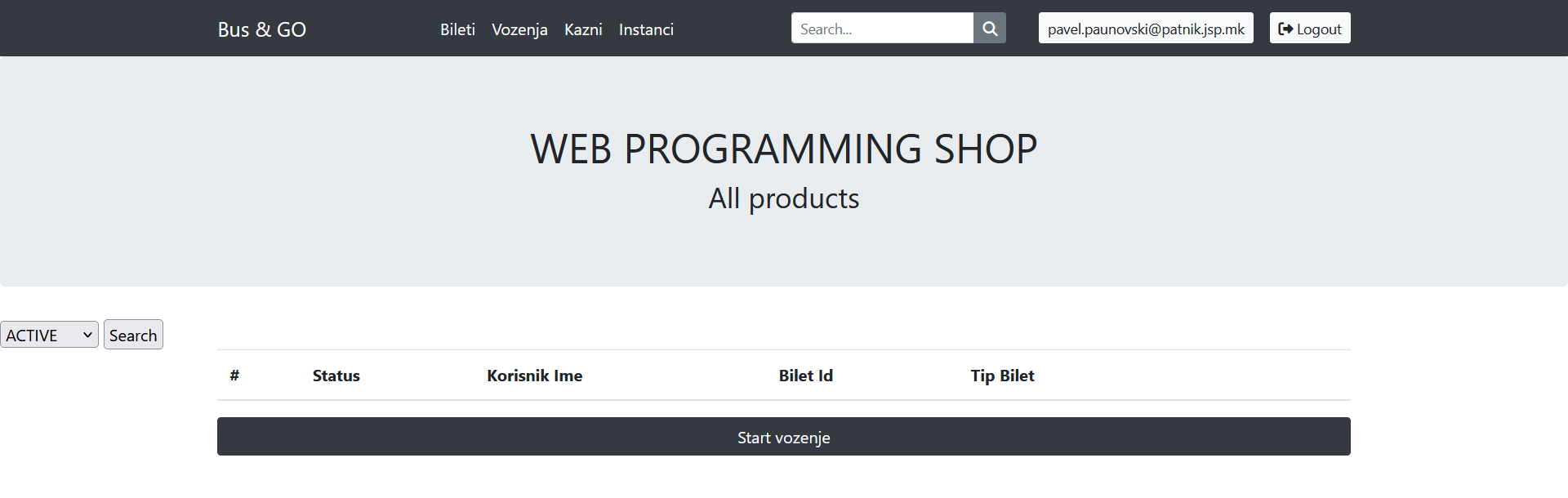Select the Bilet Id column header

point(805,376)
